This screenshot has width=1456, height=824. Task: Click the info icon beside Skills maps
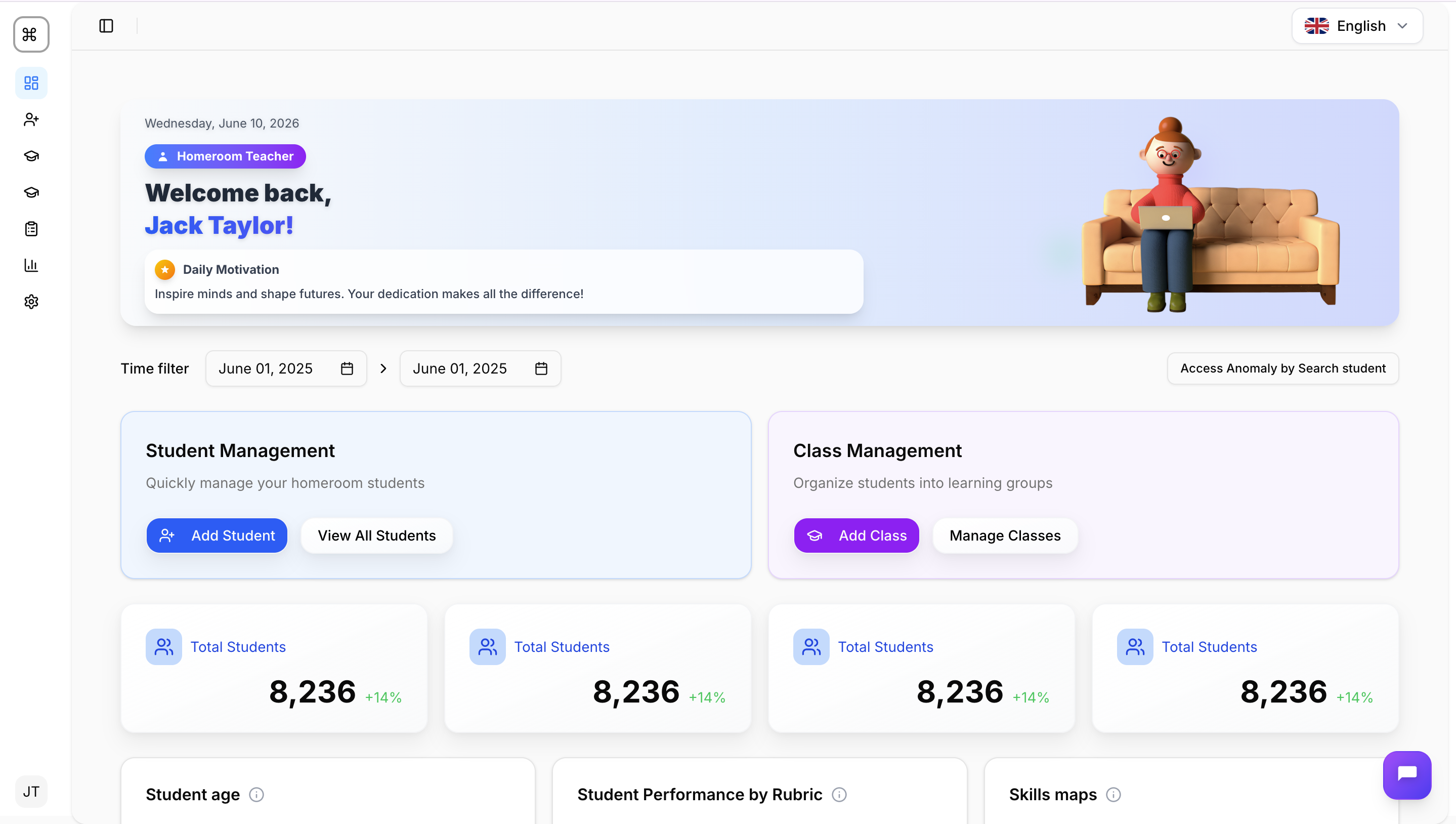pos(1113,795)
